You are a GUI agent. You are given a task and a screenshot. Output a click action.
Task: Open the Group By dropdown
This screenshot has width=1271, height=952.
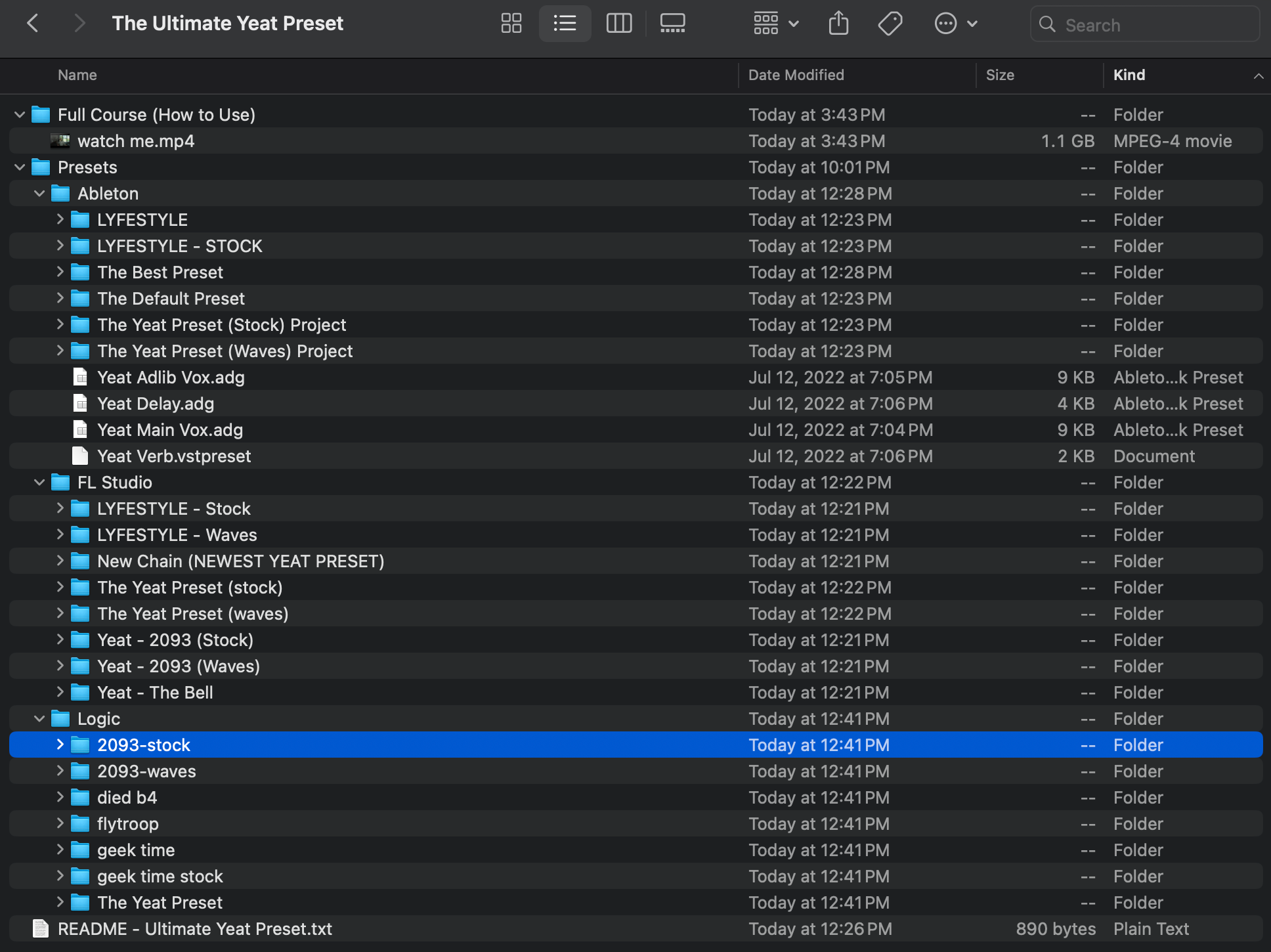click(775, 24)
